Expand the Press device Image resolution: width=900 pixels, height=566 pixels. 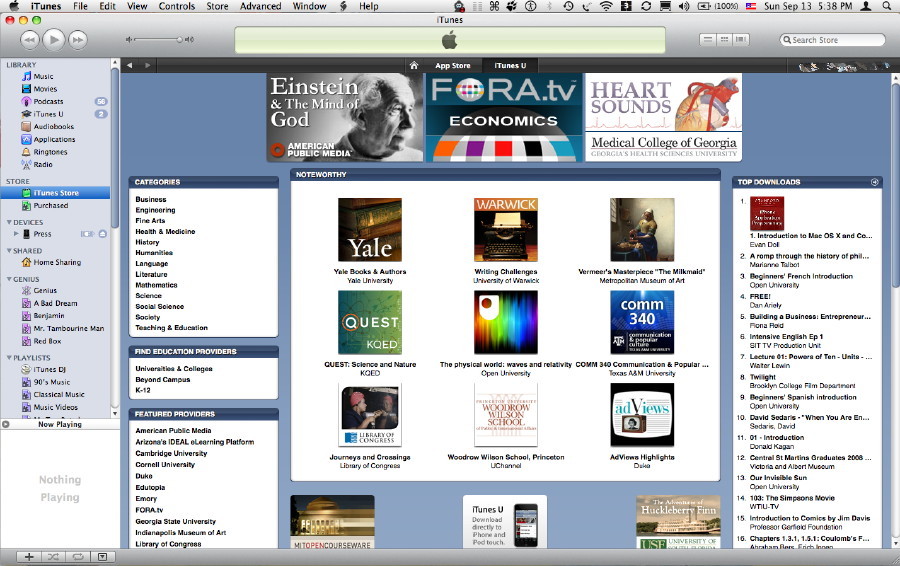pos(16,234)
